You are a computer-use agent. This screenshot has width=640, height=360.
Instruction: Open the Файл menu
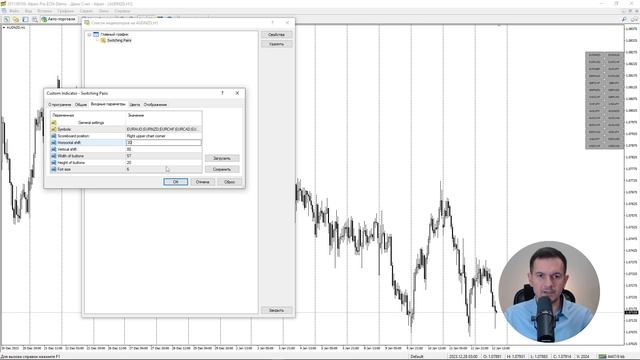[x=14, y=11]
